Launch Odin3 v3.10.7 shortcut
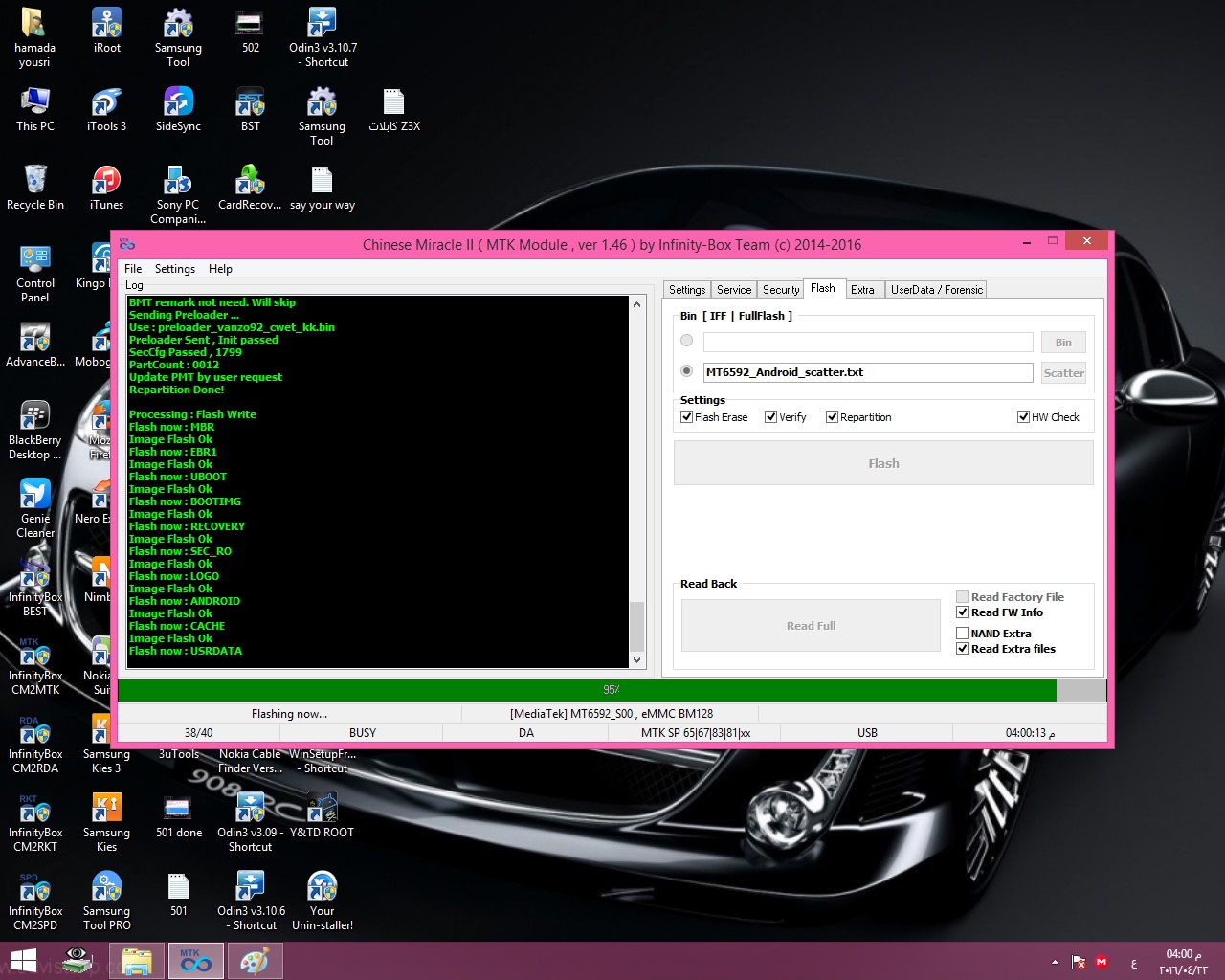The image size is (1225, 980). [x=323, y=37]
